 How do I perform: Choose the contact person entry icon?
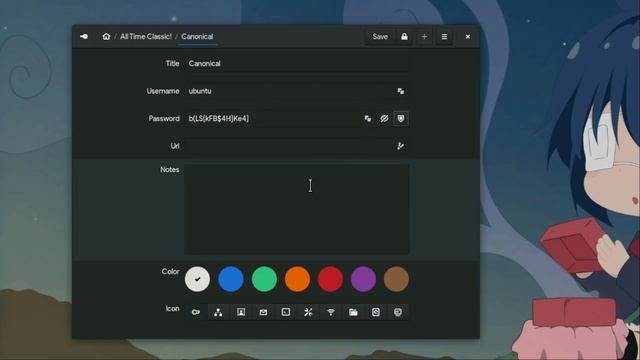coord(241,312)
